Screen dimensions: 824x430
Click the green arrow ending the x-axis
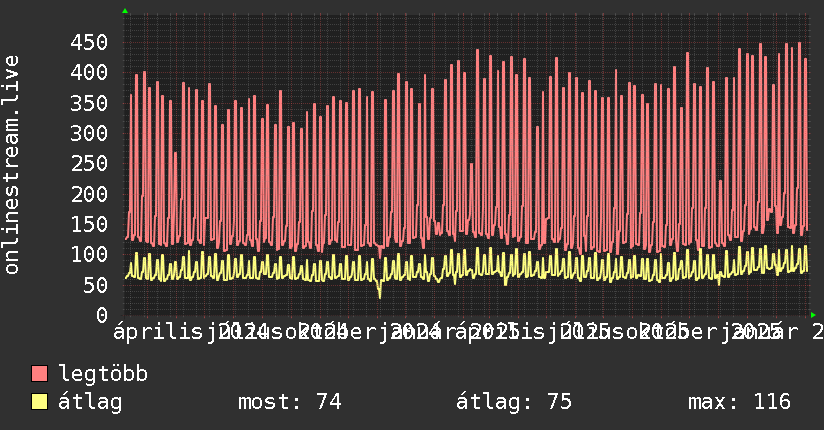pos(813,315)
